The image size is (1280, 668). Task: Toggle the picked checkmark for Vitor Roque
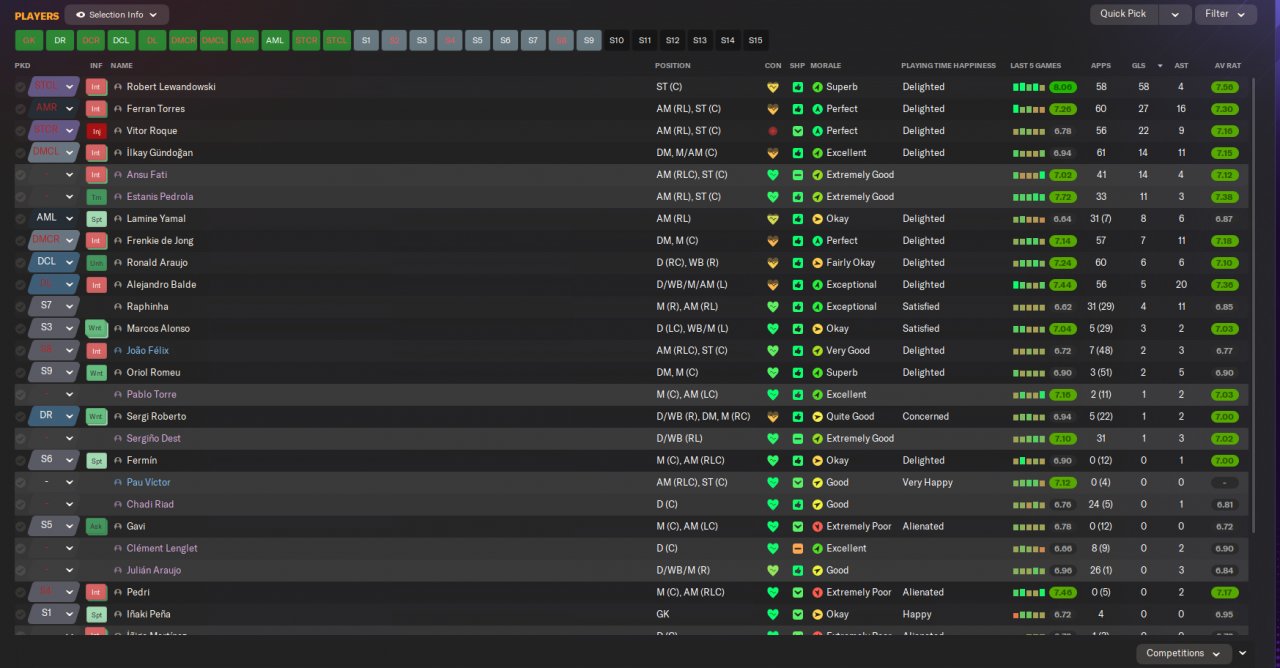click(x=20, y=131)
